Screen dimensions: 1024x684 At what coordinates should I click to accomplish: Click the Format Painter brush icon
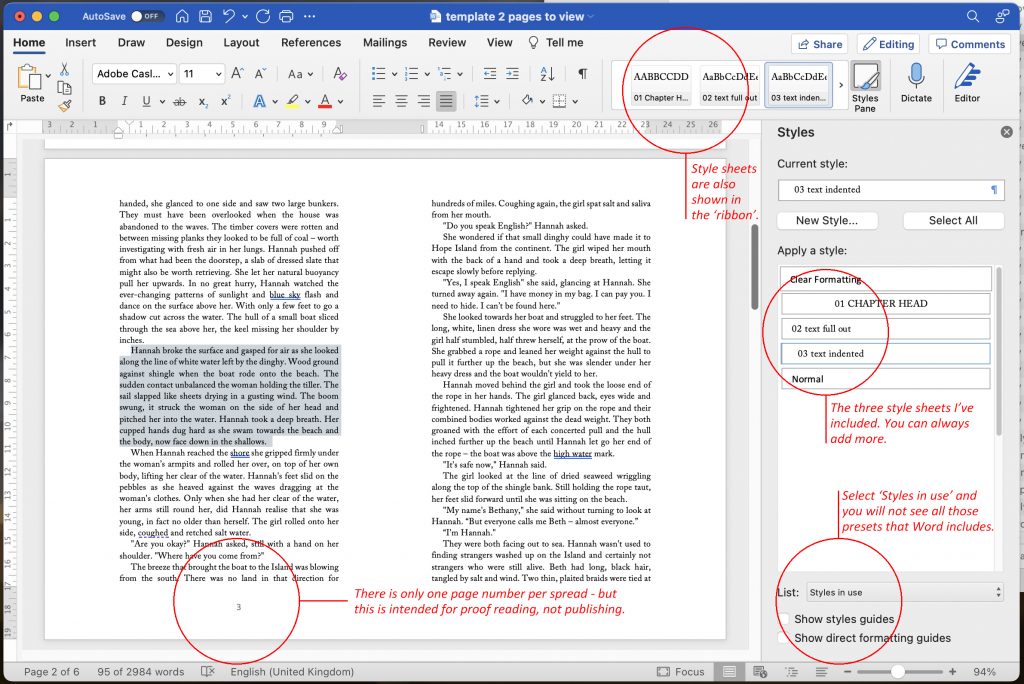click(64, 106)
